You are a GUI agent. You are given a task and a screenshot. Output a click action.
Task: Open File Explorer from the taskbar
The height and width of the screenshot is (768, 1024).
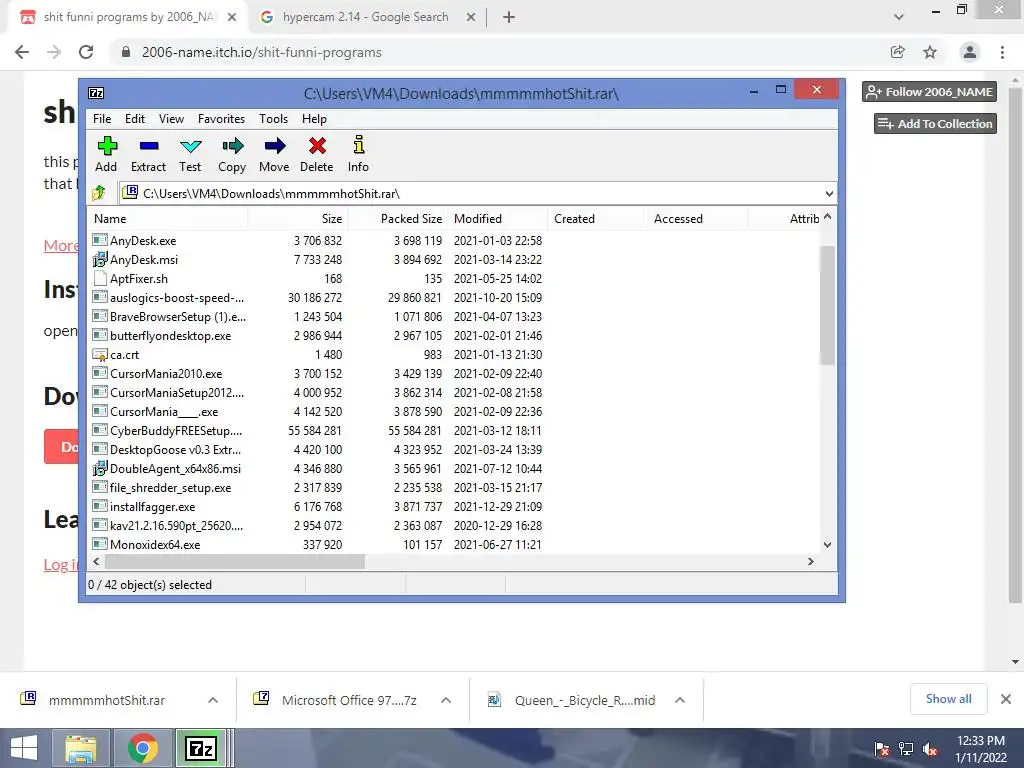[x=80, y=748]
